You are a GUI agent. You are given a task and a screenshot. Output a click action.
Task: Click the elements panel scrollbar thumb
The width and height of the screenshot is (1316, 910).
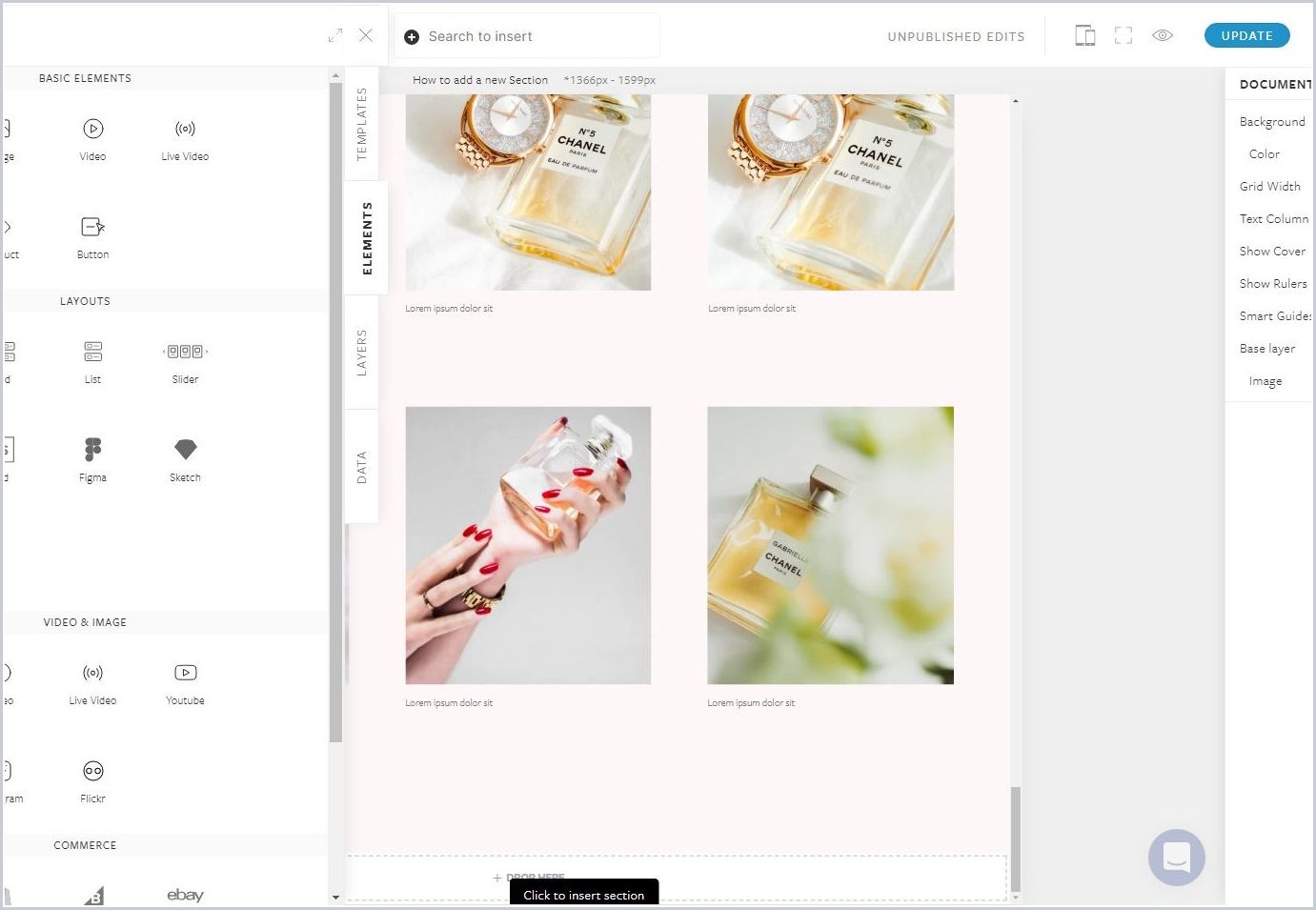(335, 413)
